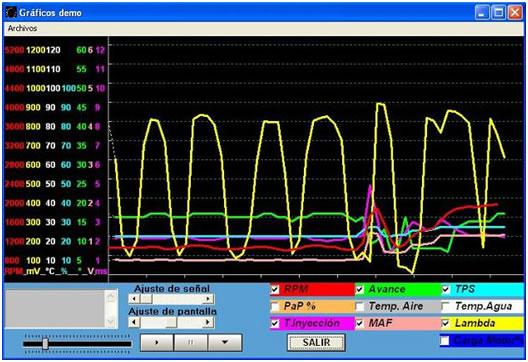
Task: Enable the PaP % checkbox
Action: (x=275, y=306)
